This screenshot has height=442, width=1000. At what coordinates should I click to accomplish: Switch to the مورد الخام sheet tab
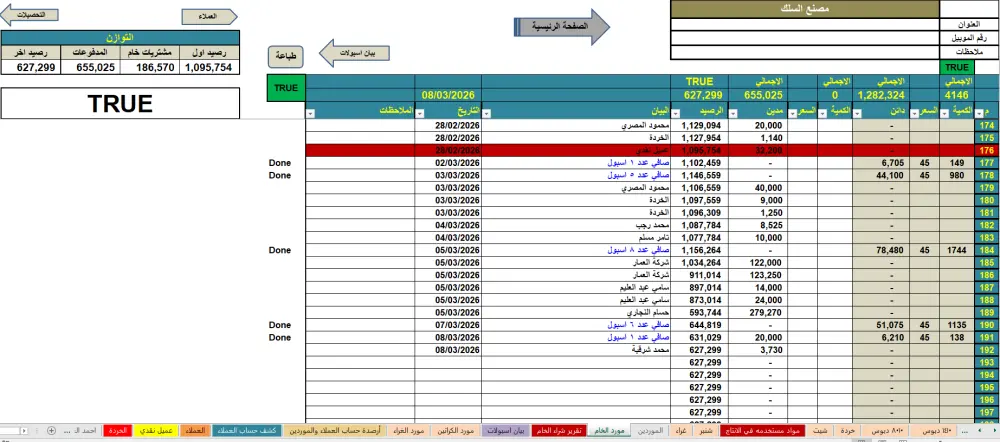point(609,431)
